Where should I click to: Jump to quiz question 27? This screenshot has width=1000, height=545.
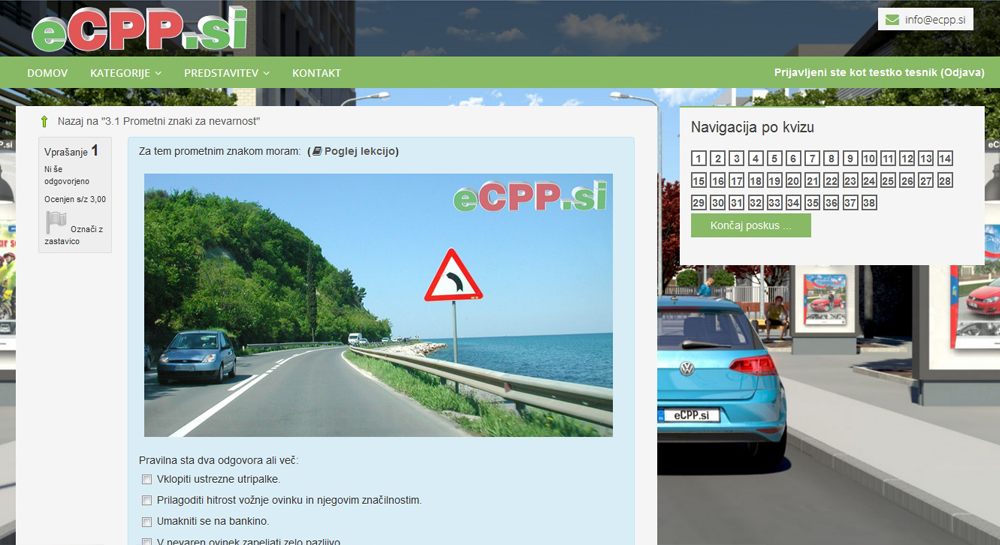click(x=926, y=180)
